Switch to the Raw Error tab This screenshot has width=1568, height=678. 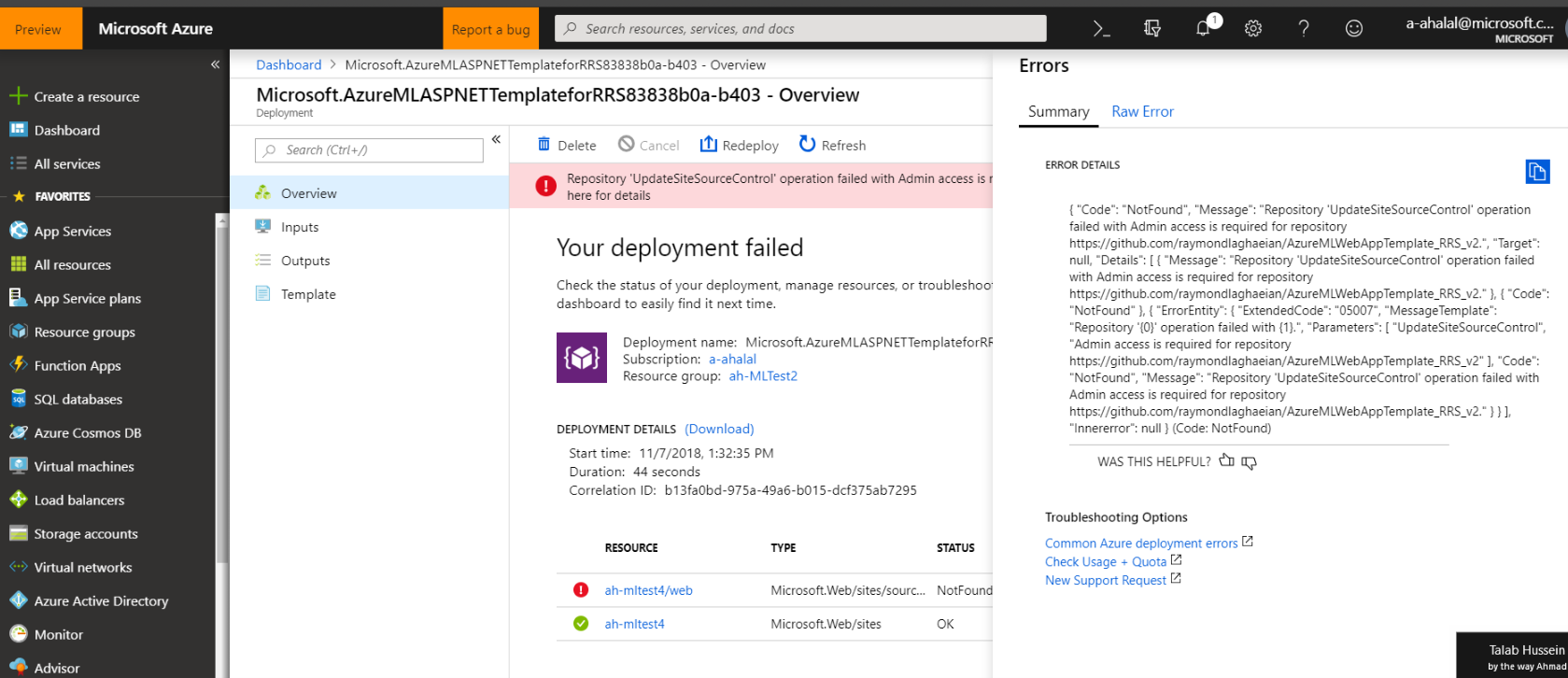click(x=1142, y=111)
